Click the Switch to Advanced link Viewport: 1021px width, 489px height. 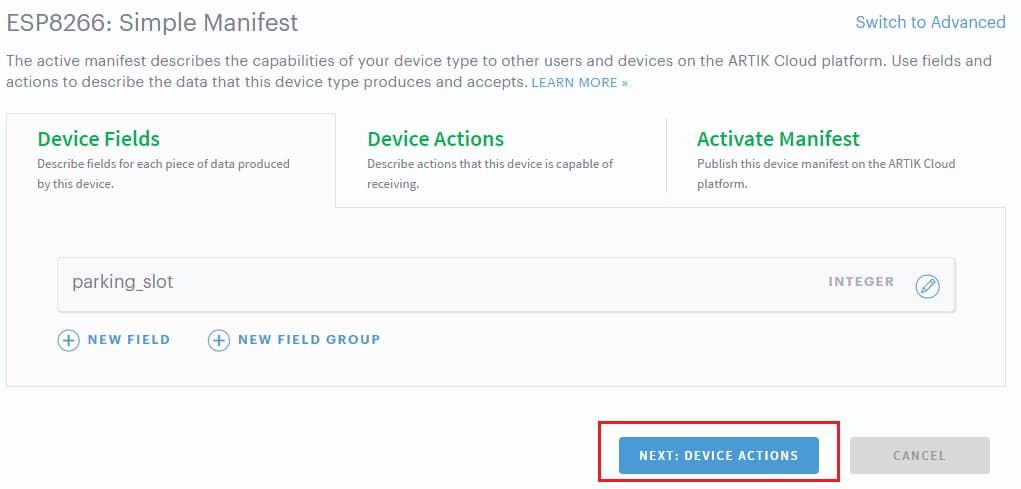pos(930,22)
